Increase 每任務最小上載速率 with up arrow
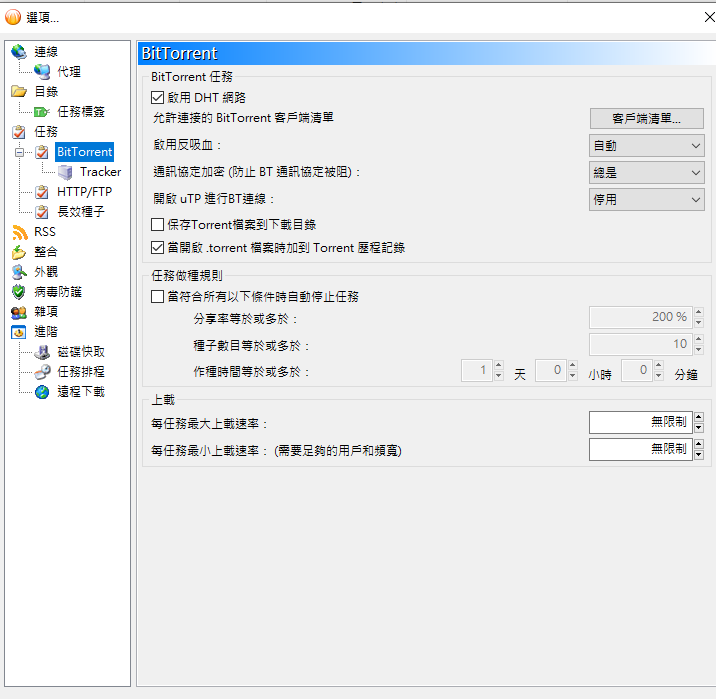 [x=699, y=444]
